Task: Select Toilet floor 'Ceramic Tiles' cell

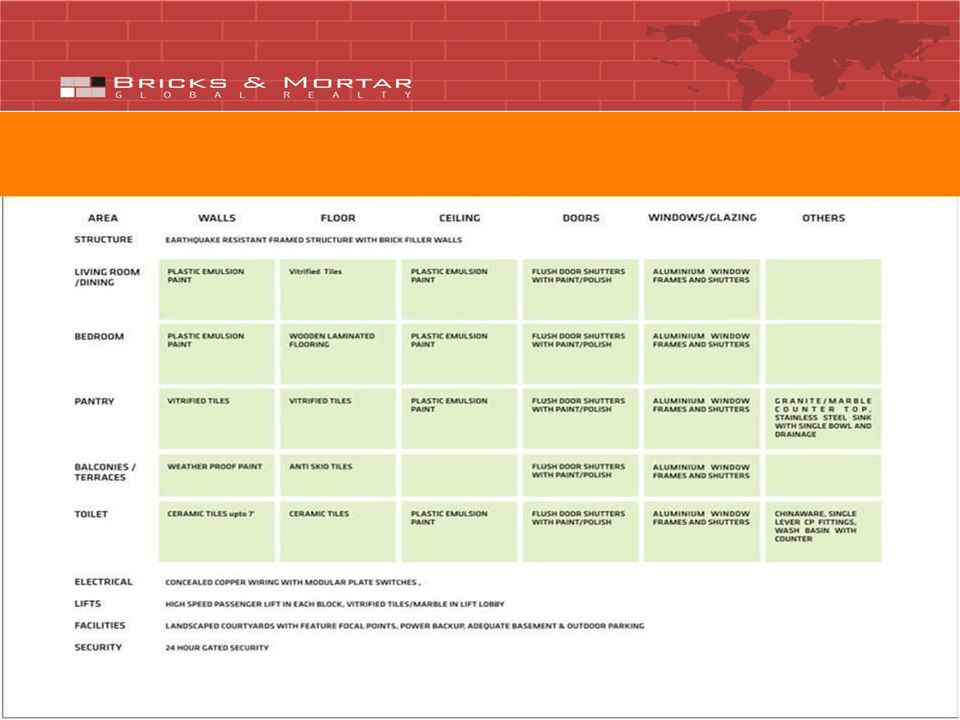Action: tap(338, 531)
